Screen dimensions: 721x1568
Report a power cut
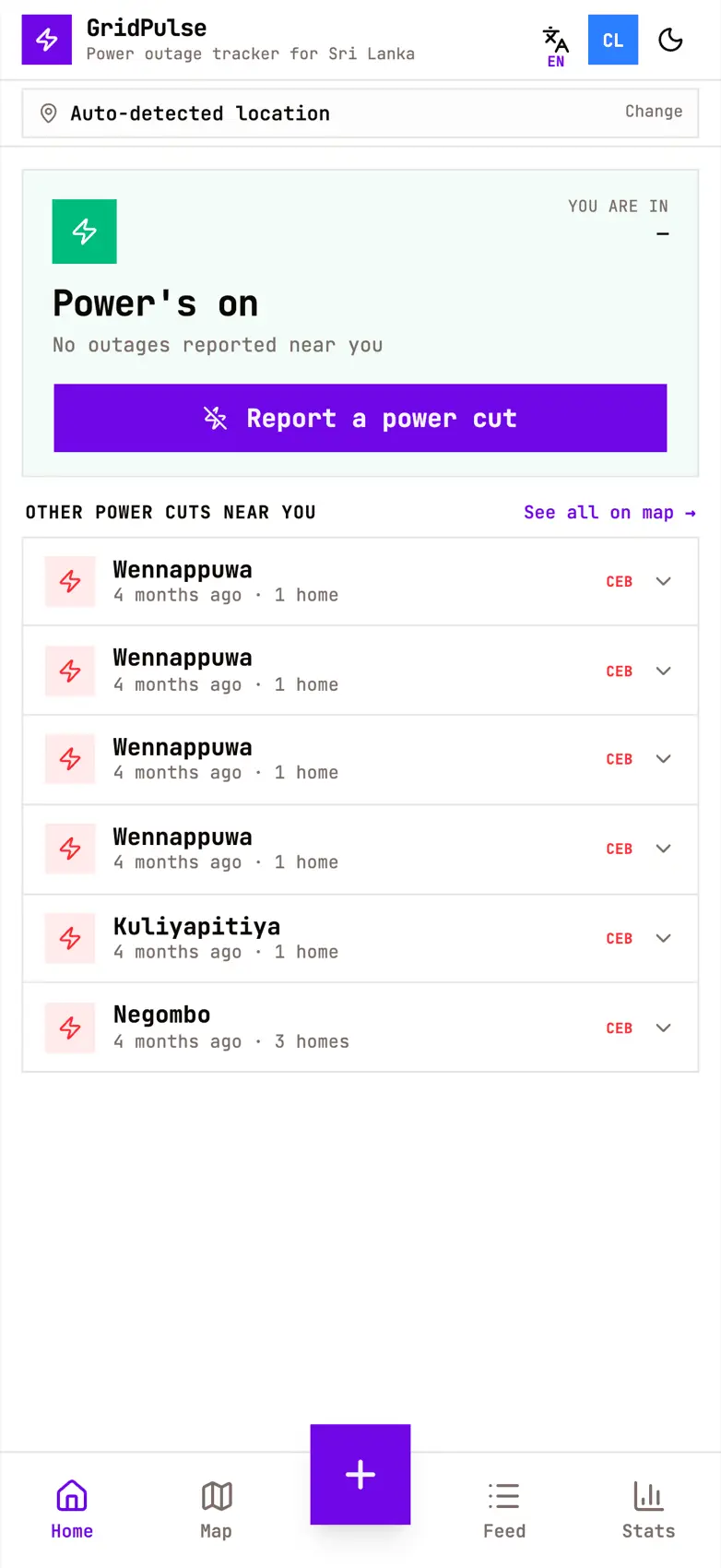(360, 418)
